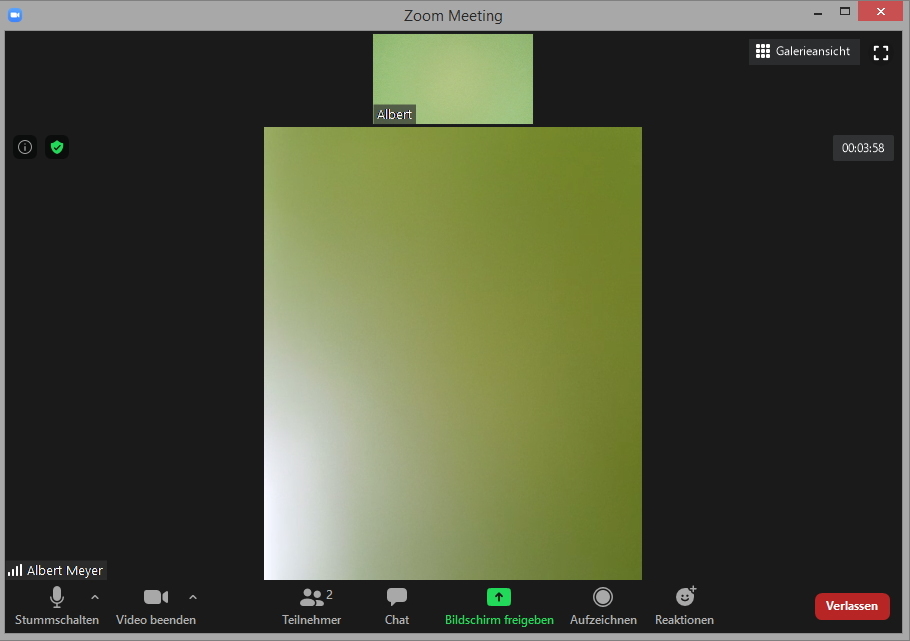Click the meeting timer 00:03:58
Image resolution: width=910 pixels, height=641 pixels.
[863, 148]
